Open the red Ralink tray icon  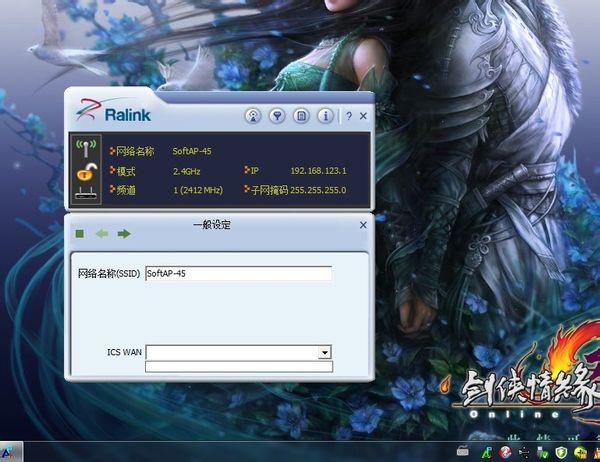pyautogui.click(x=505, y=453)
